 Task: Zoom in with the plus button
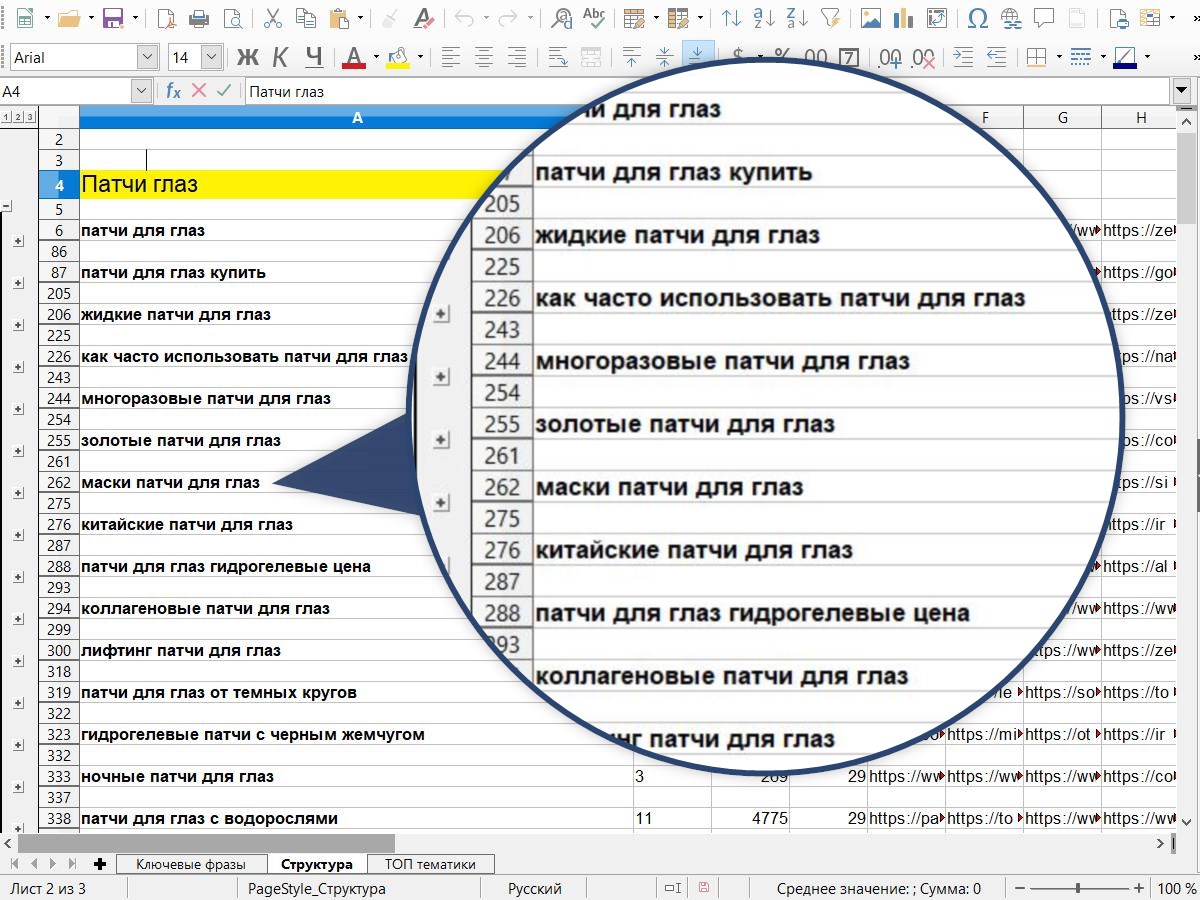tap(1139, 888)
